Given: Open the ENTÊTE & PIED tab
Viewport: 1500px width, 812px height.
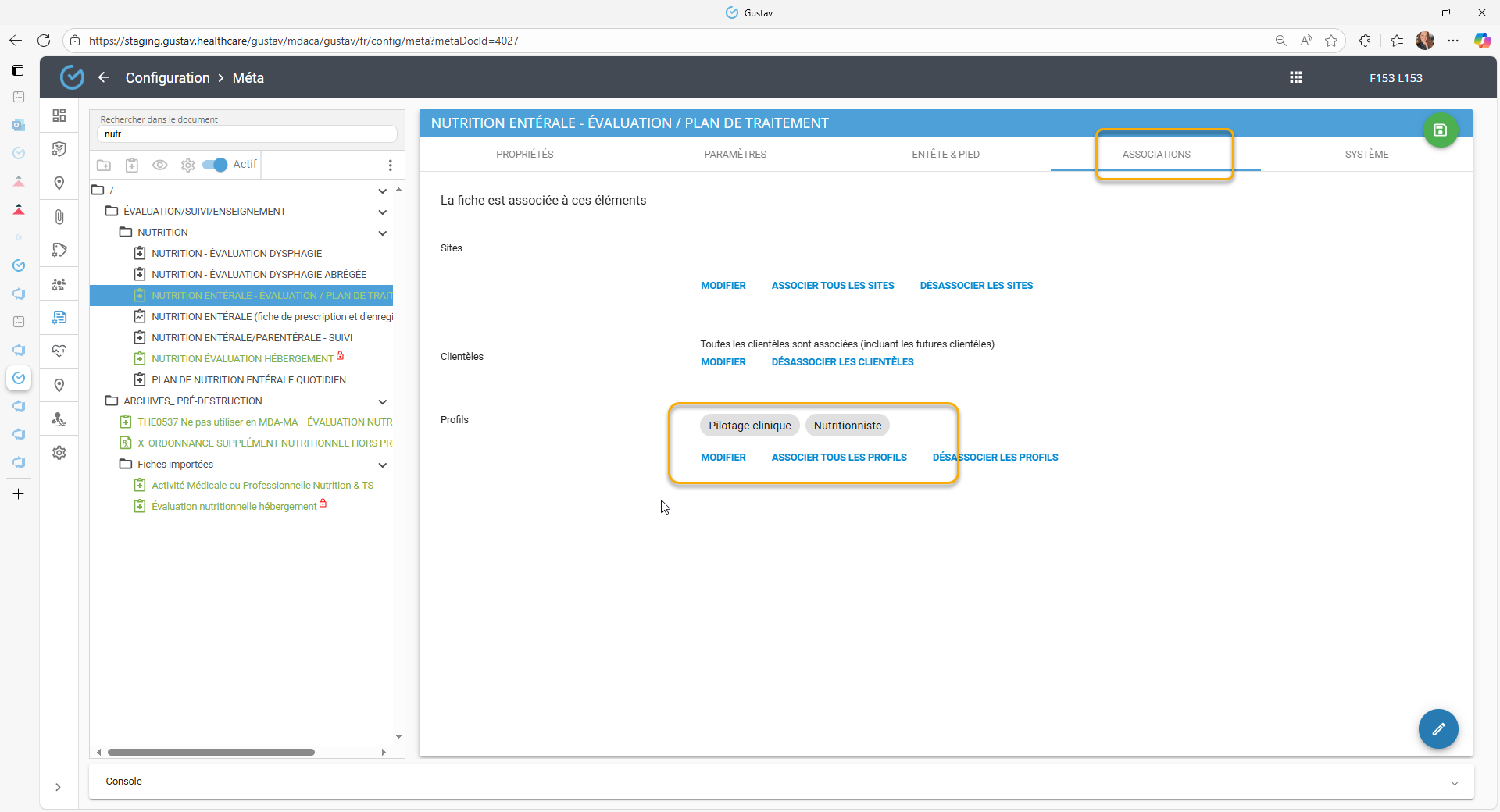Looking at the screenshot, I should click(x=945, y=155).
